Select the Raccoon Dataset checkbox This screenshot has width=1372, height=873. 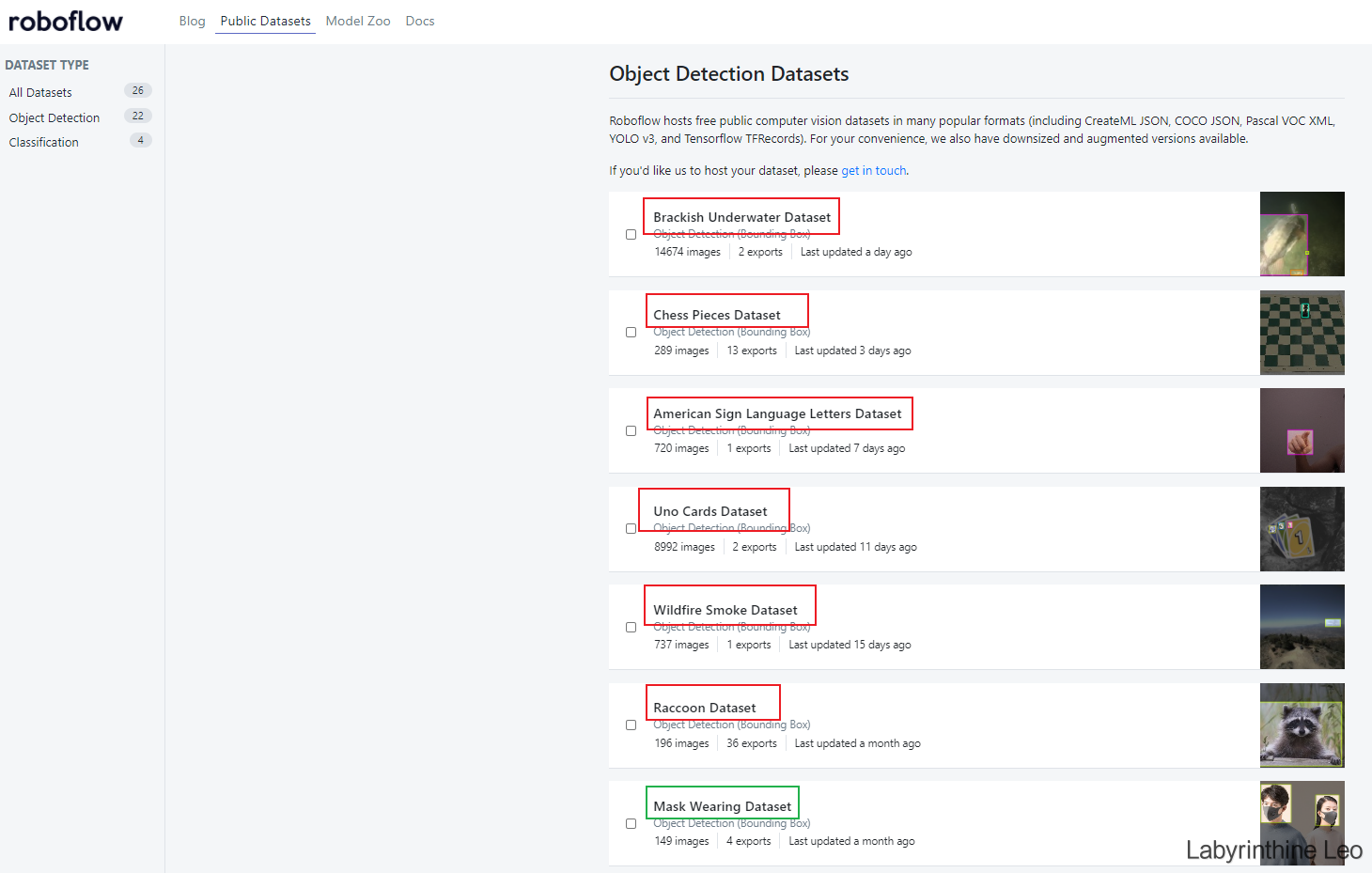631,725
